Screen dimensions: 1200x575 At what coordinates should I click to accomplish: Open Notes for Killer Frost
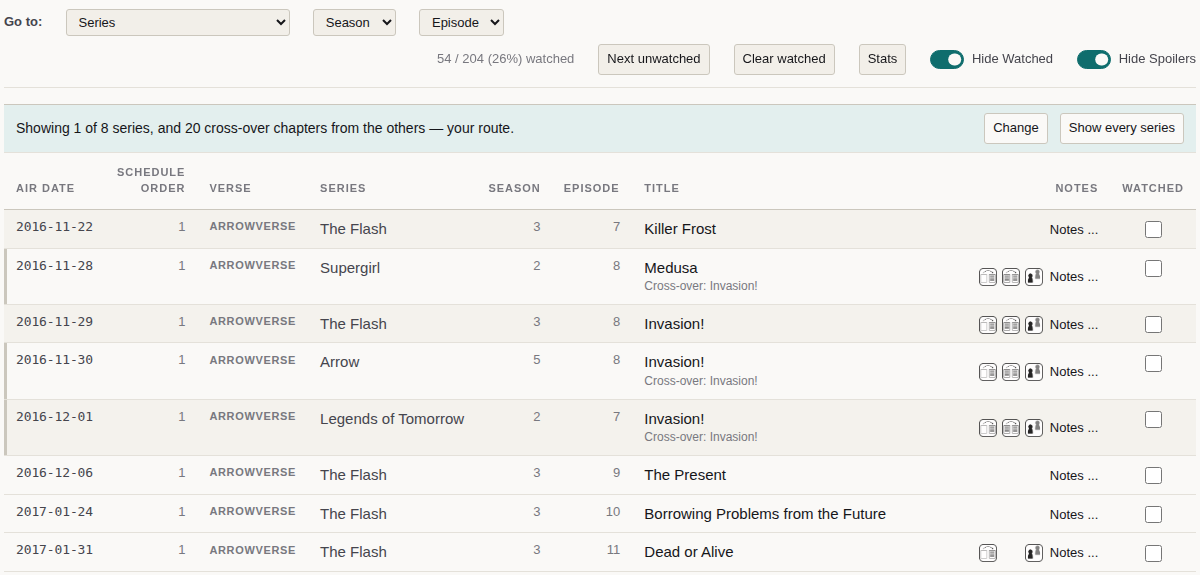tap(1074, 230)
